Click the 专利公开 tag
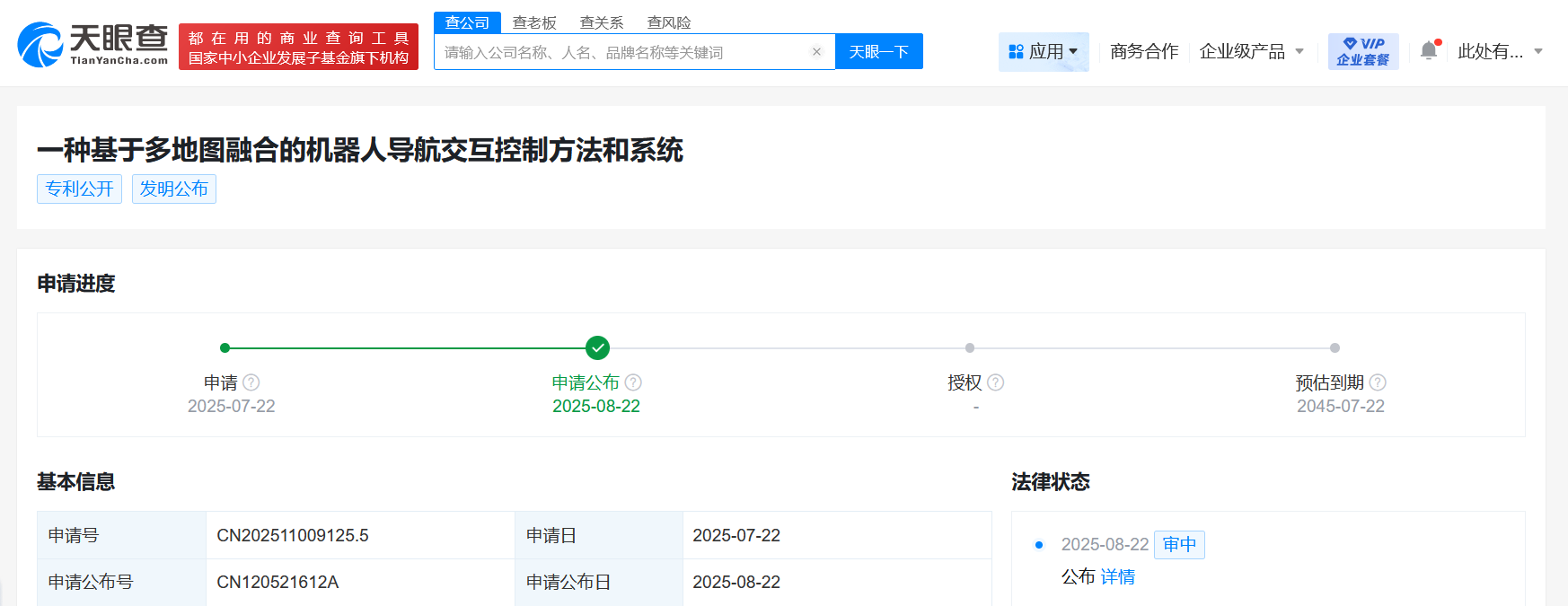1568x606 pixels. click(x=79, y=189)
